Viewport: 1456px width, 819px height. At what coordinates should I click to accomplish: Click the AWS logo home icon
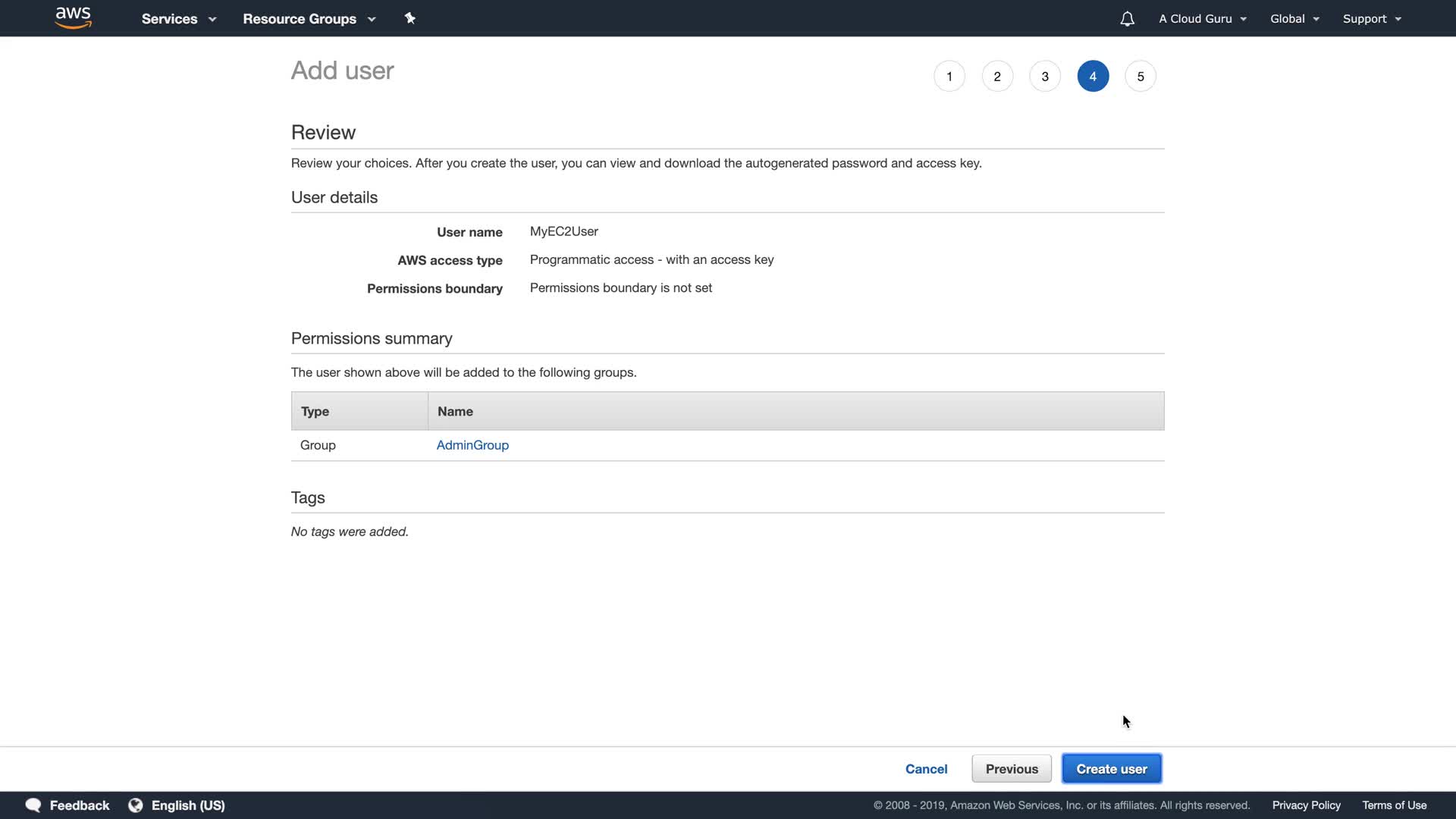click(x=73, y=18)
